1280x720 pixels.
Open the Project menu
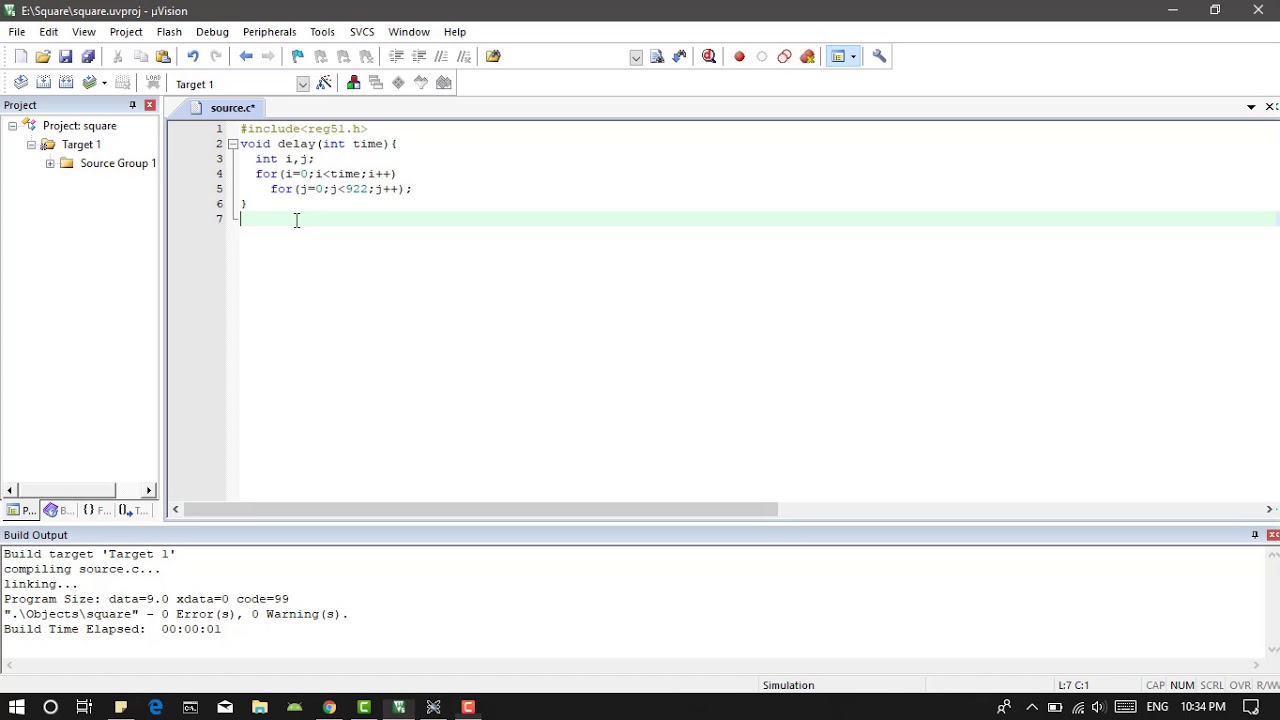(126, 32)
